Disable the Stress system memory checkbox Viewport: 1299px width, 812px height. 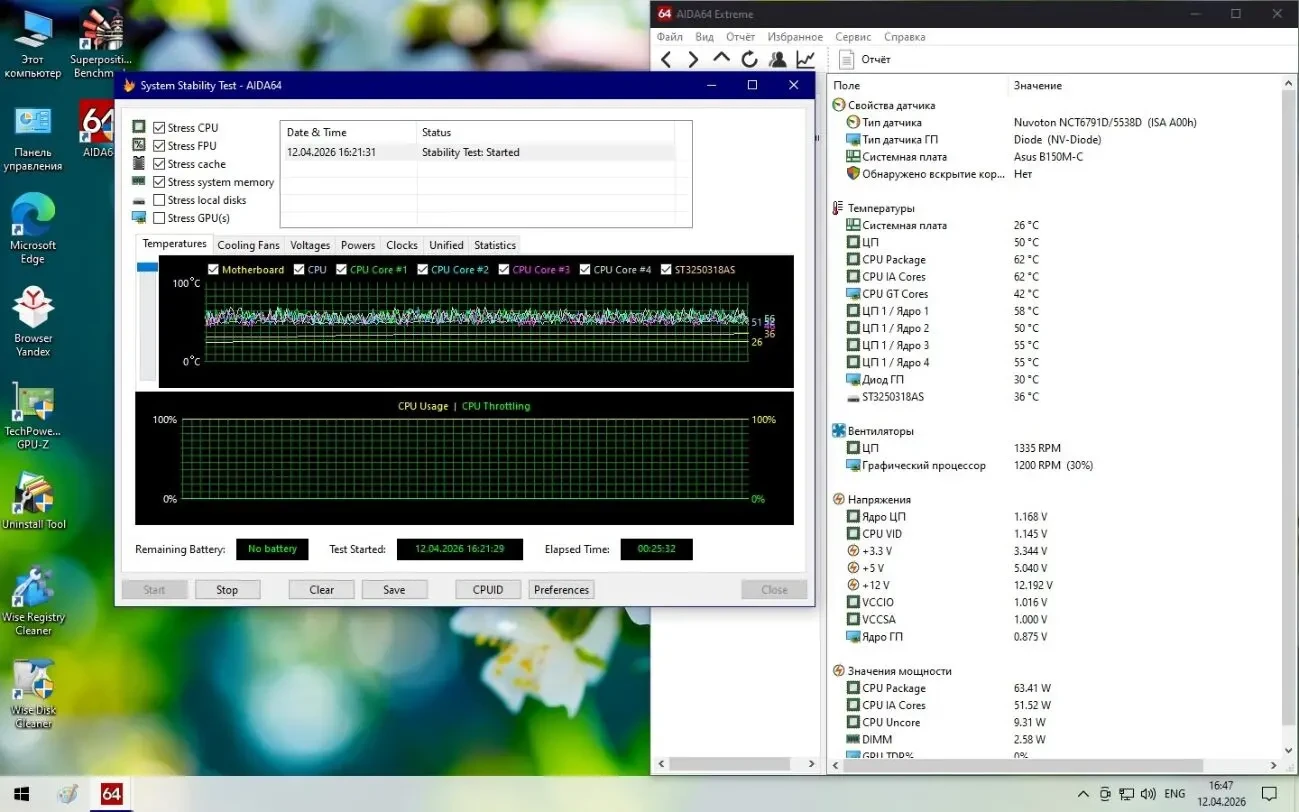point(158,182)
